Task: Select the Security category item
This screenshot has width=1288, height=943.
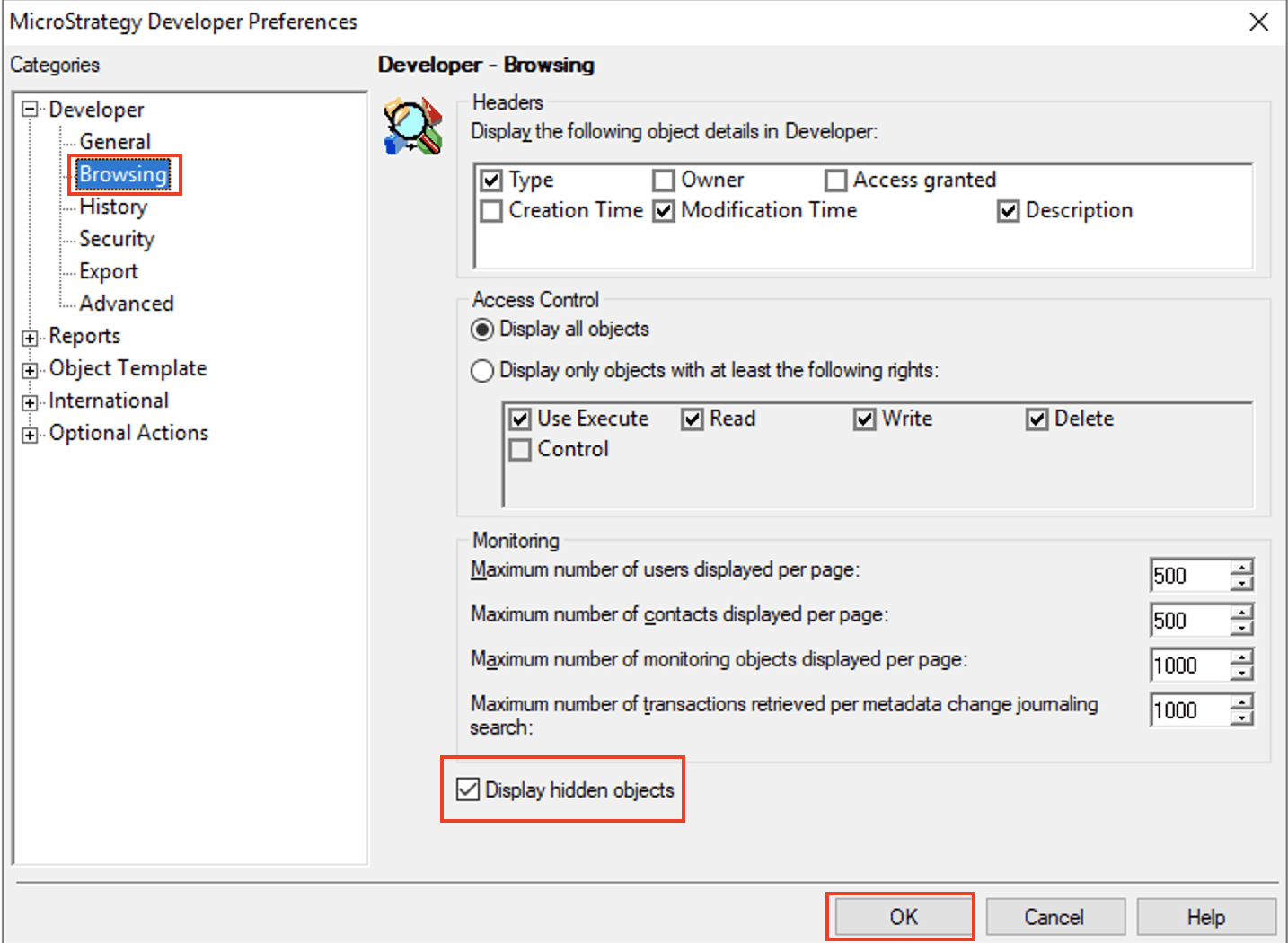Action: [117, 239]
